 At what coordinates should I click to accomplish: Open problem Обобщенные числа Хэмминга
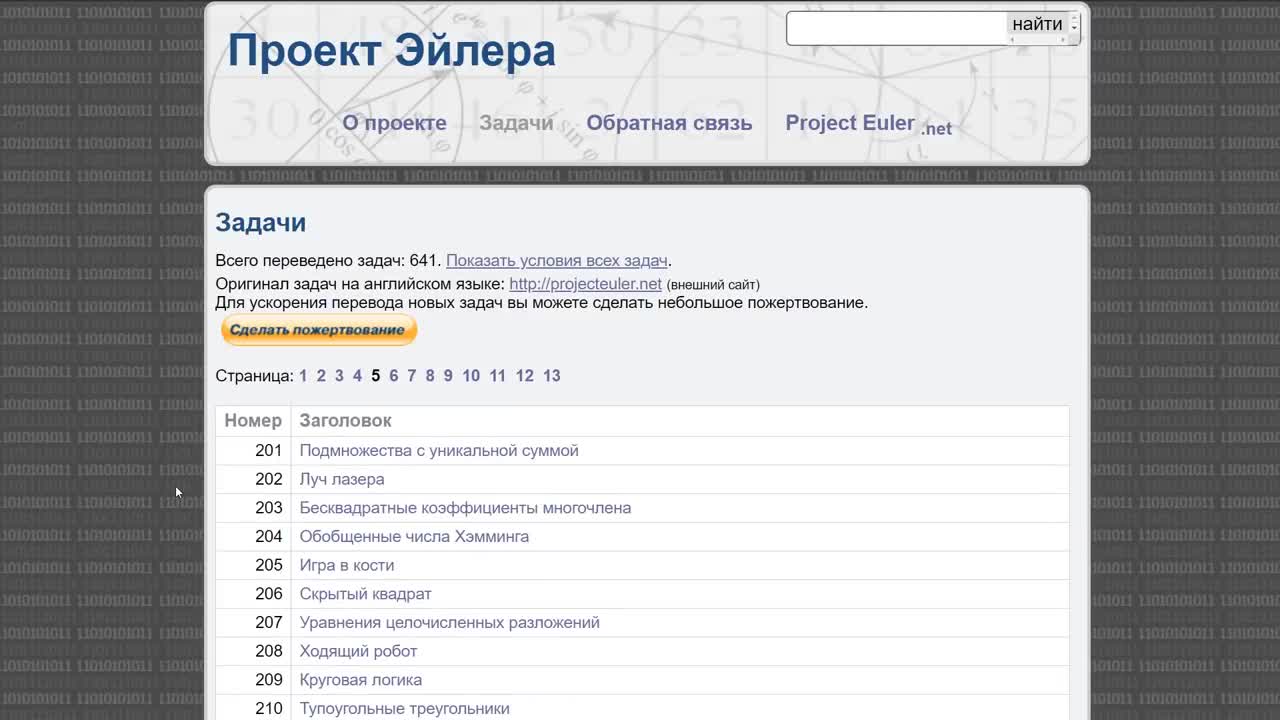click(x=414, y=537)
